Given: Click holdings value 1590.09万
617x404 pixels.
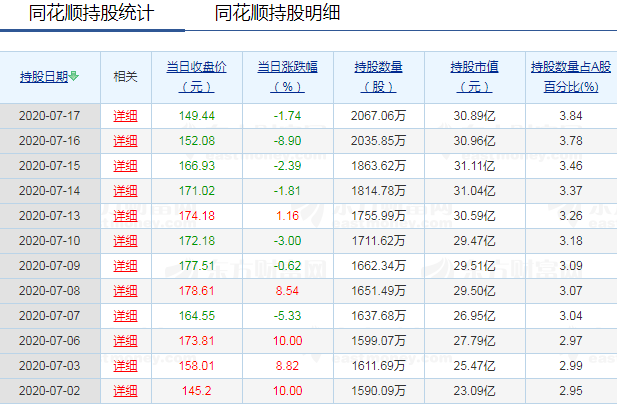Looking at the screenshot, I should click(x=378, y=391).
